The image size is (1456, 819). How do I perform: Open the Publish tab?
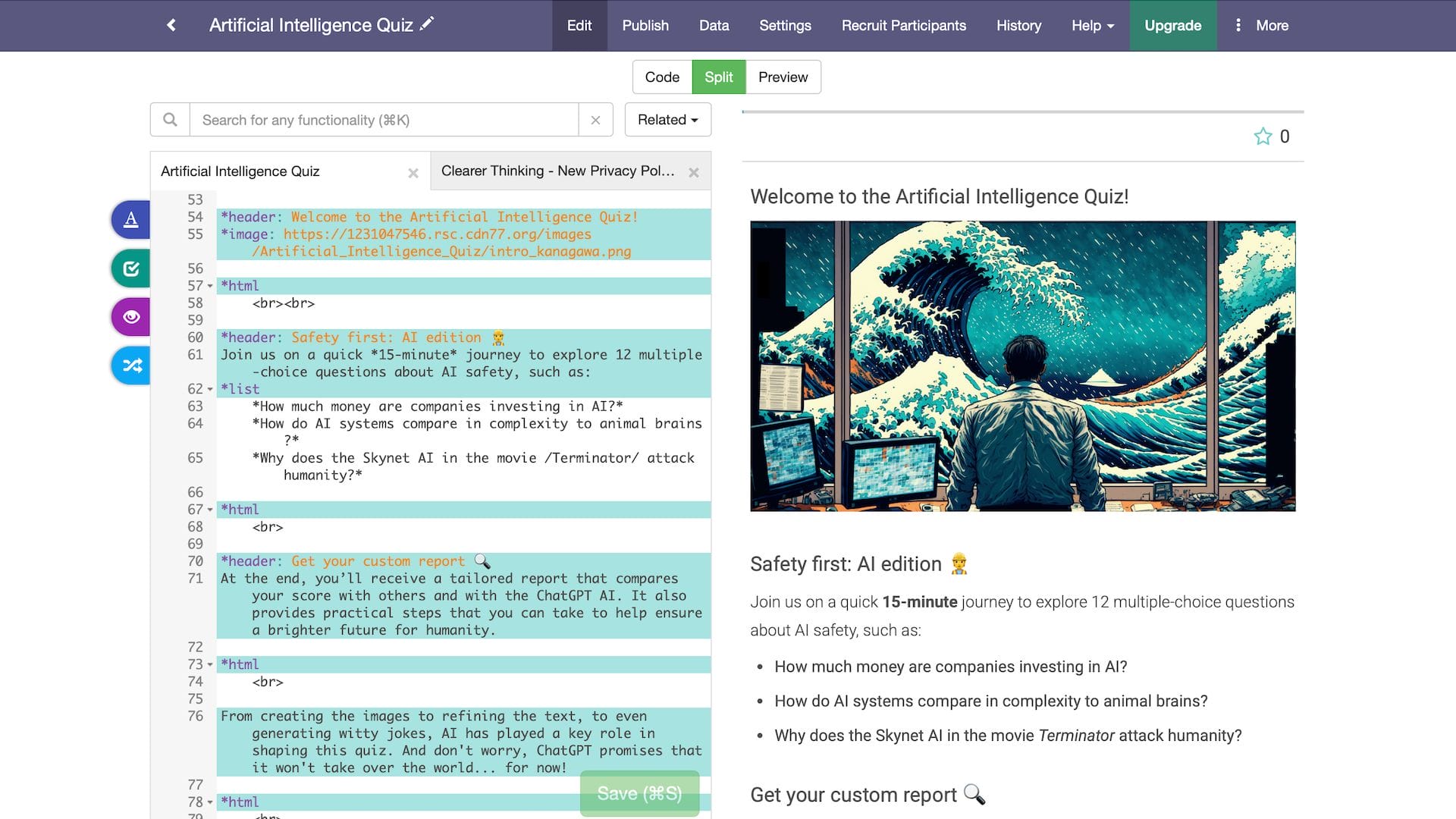(x=645, y=26)
